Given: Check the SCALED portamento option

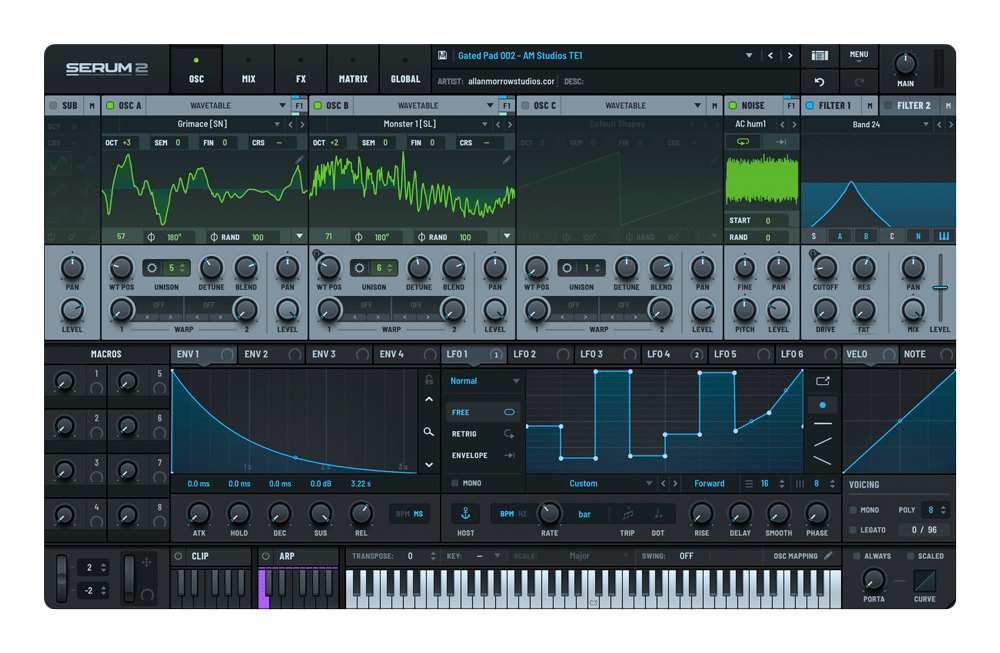Looking at the screenshot, I should 910,556.
